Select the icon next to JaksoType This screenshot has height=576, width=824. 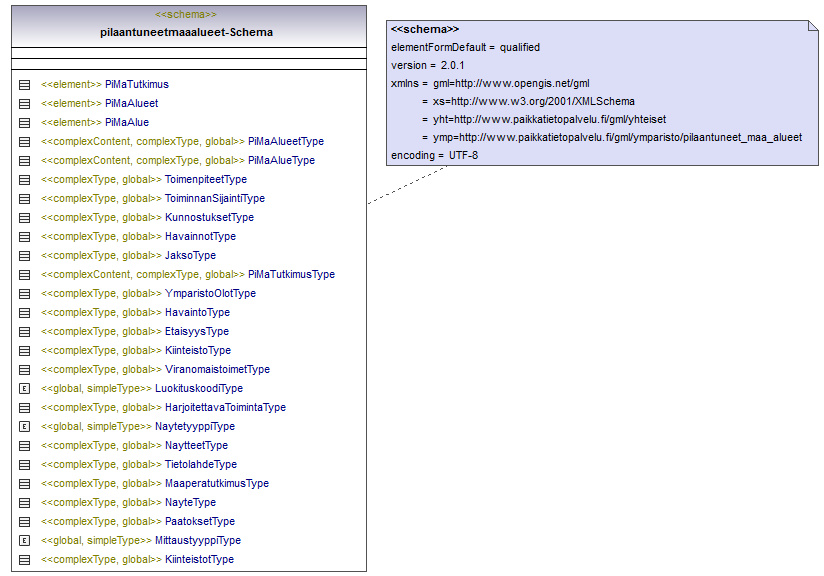pyautogui.click(x=24, y=255)
